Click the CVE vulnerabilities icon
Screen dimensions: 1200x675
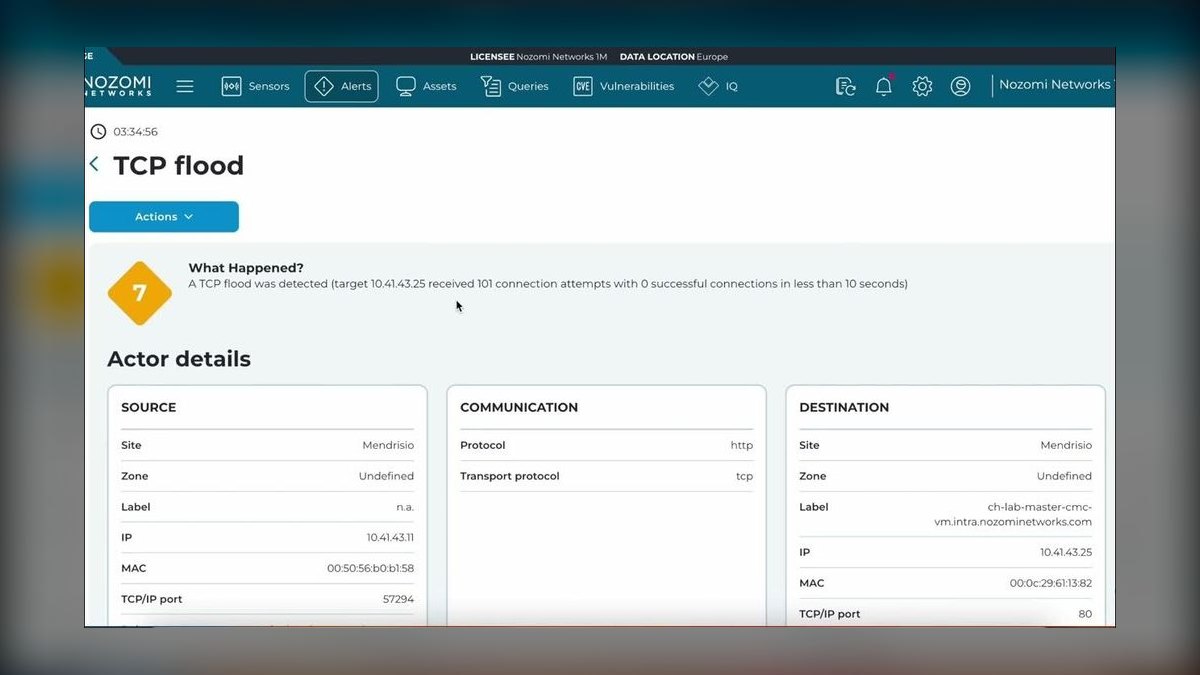tap(583, 86)
